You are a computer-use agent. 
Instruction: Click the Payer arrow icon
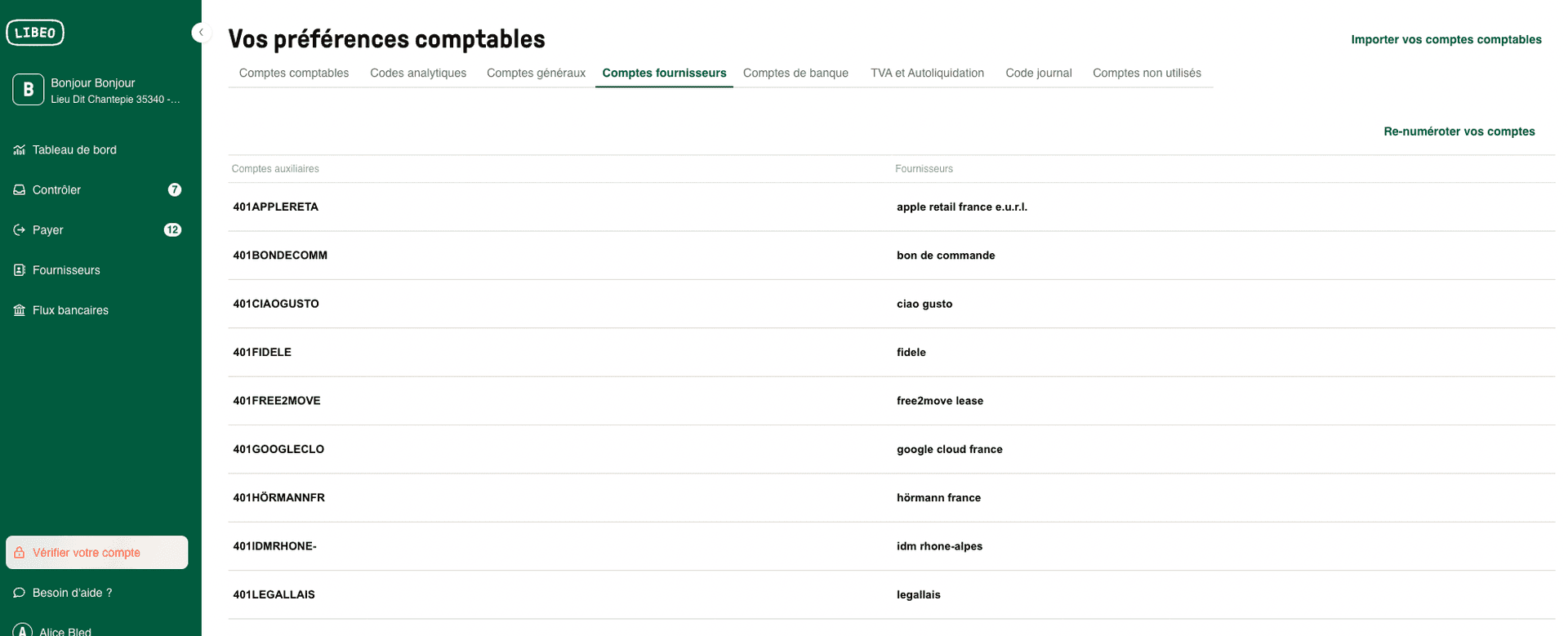coord(20,230)
